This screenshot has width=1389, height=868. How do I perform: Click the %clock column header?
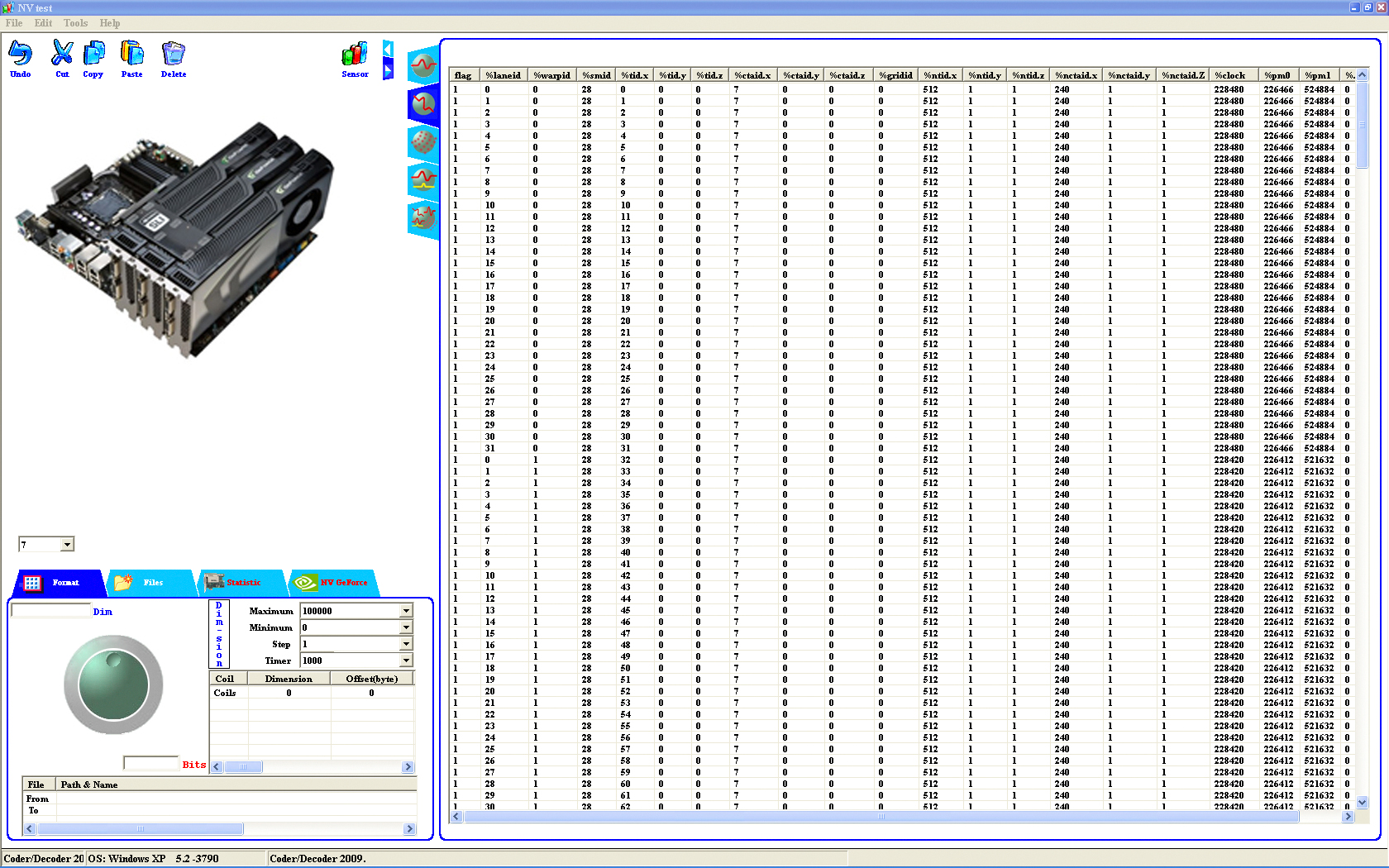coord(1229,75)
